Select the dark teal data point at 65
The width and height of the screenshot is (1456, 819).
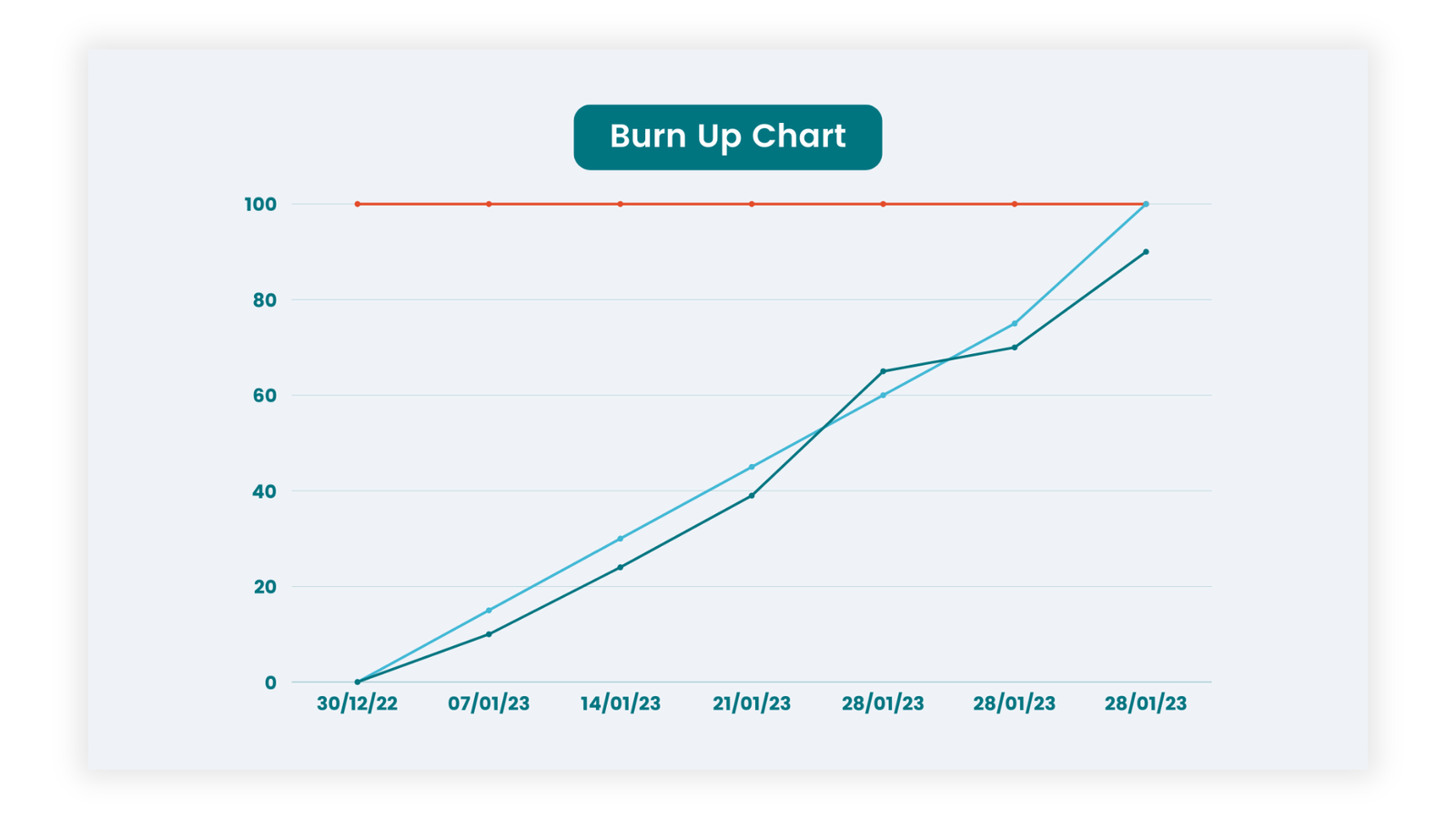pos(883,371)
